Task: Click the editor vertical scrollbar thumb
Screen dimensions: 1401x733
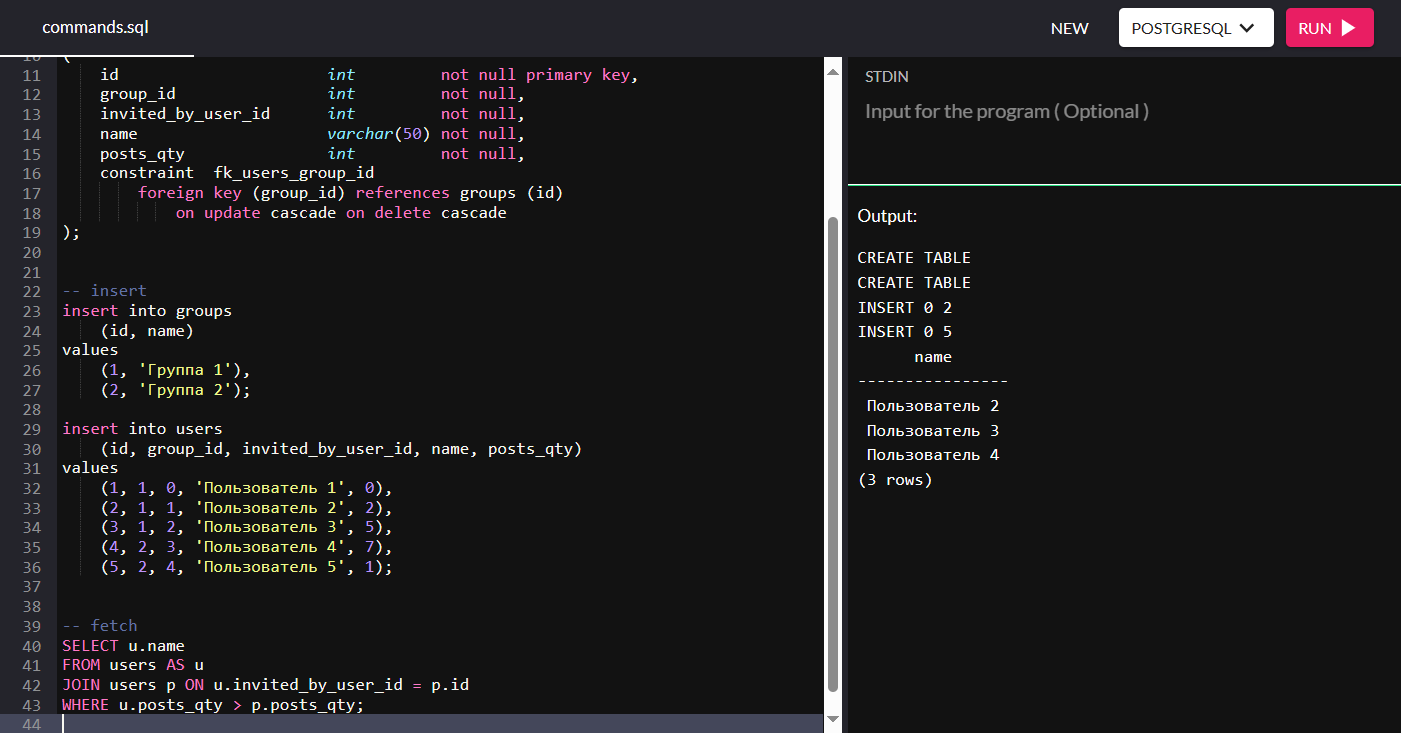Action: pos(832,452)
